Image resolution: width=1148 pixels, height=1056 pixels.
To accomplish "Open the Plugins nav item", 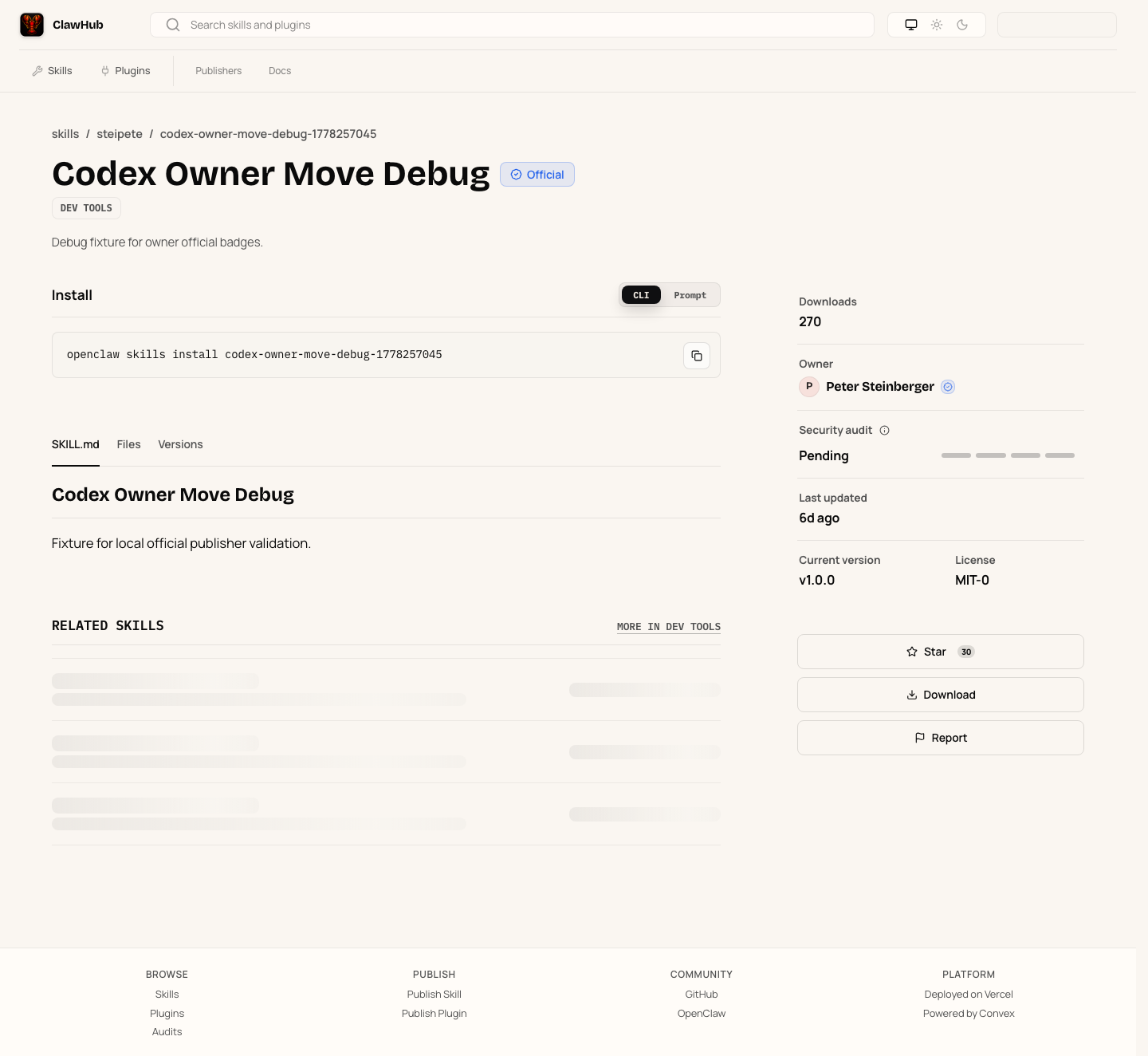I will (126, 71).
